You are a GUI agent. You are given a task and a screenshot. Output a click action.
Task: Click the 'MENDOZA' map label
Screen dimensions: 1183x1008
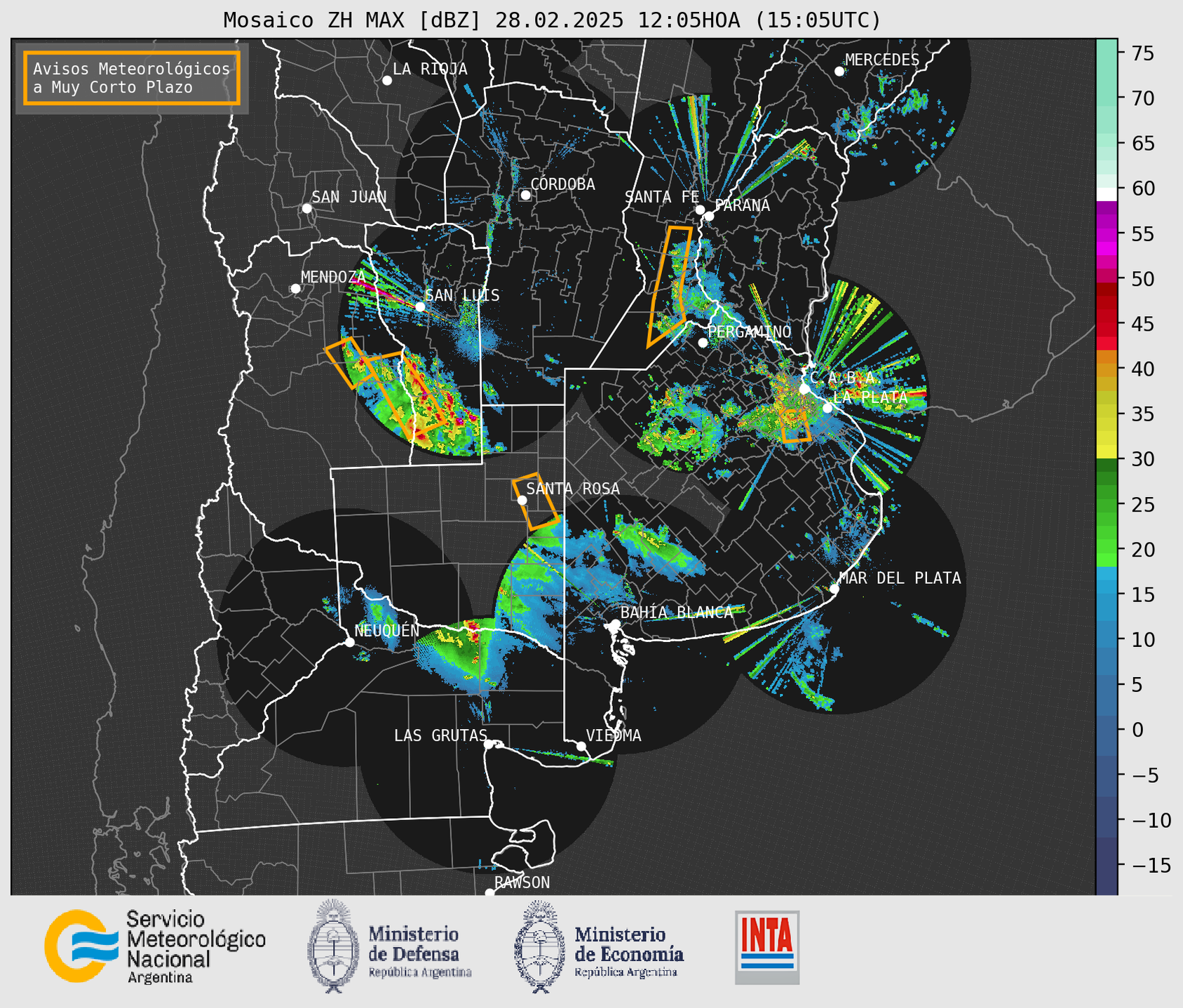[x=333, y=278]
